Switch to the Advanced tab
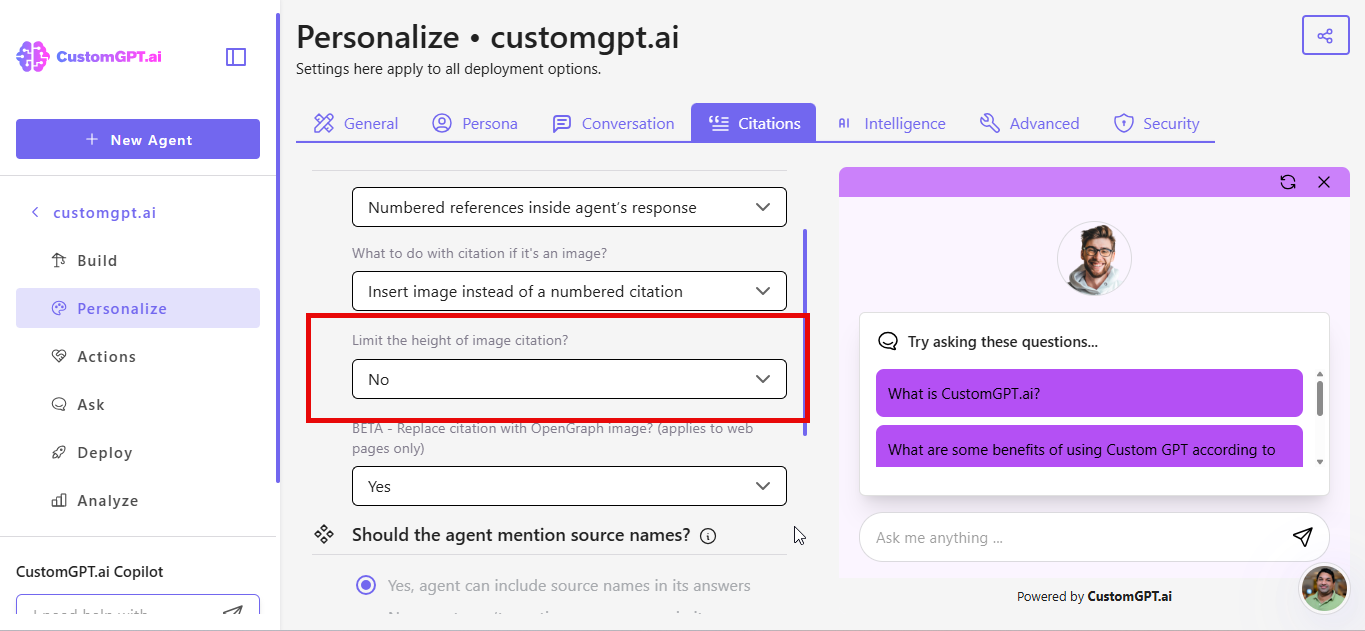 (1029, 123)
